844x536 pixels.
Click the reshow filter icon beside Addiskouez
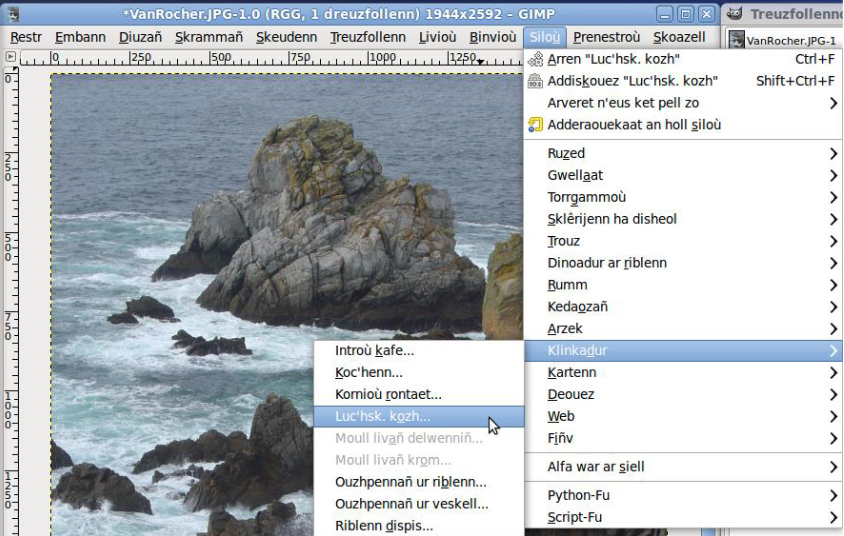(x=535, y=81)
